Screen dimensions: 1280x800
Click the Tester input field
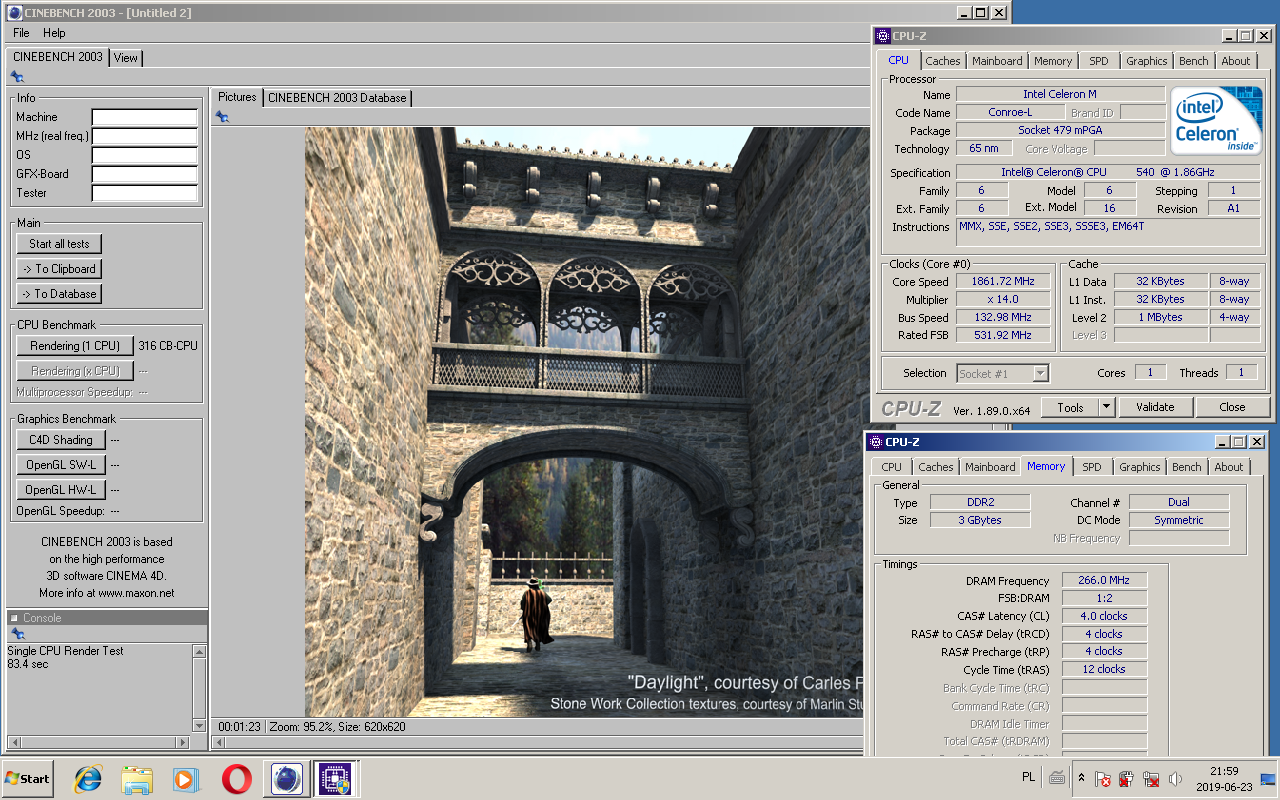(145, 193)
